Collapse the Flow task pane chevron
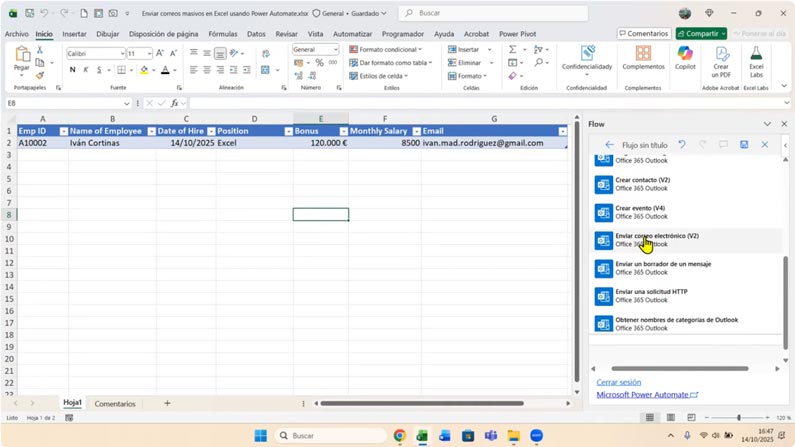Image resolution: width=795 pixels, height=447 pixels. pyautogui.click(x=767, y=124)
